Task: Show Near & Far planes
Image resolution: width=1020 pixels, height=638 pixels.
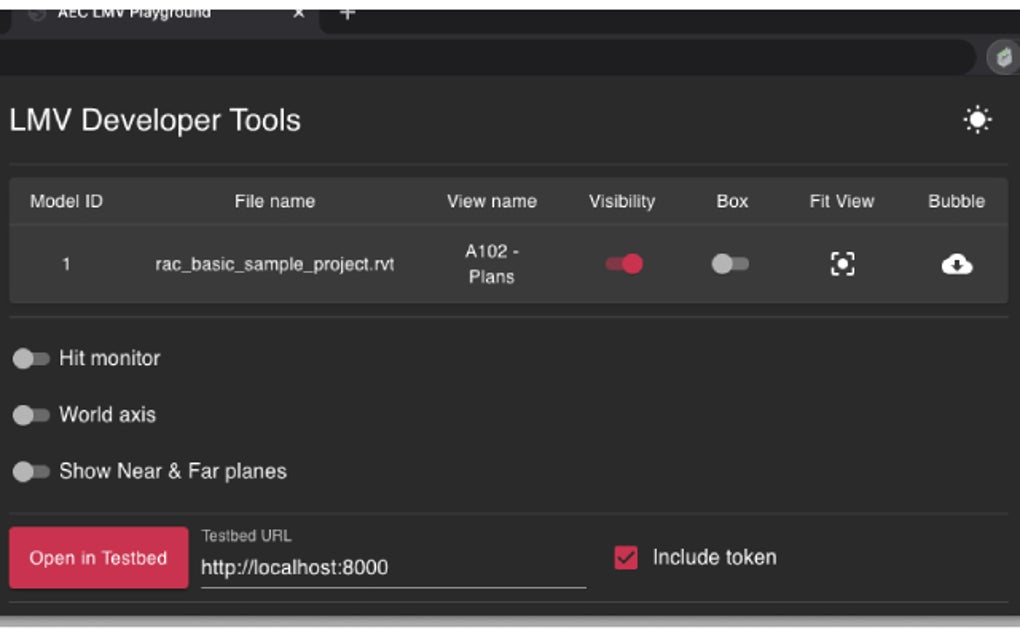Action: click(x=32, y=470)
